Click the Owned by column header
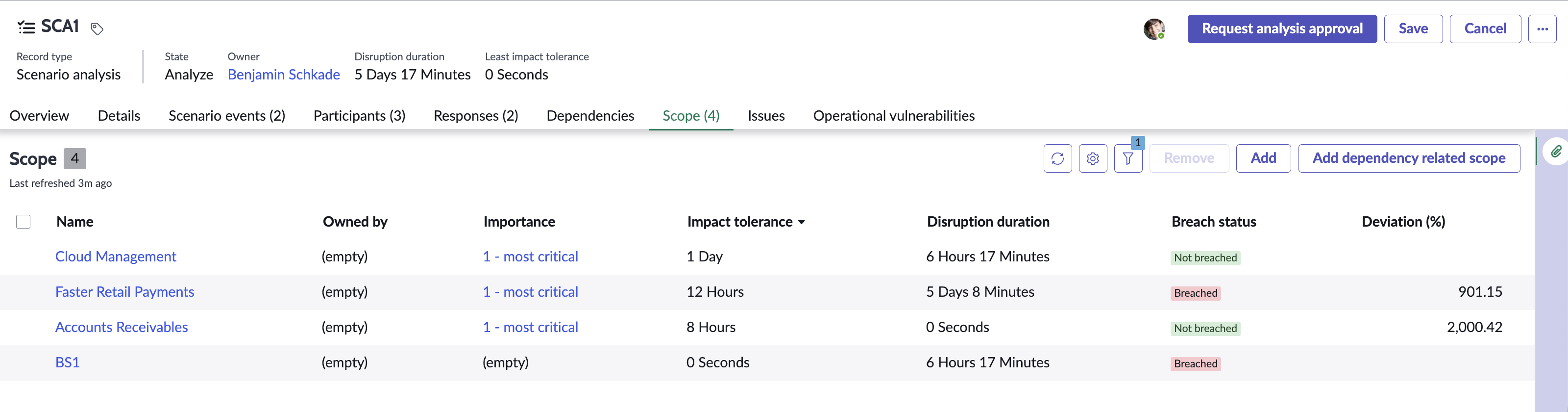Image resolution: width=1568 pixels, height=412 pixels. pyautogui.click(x=355, y=222)
